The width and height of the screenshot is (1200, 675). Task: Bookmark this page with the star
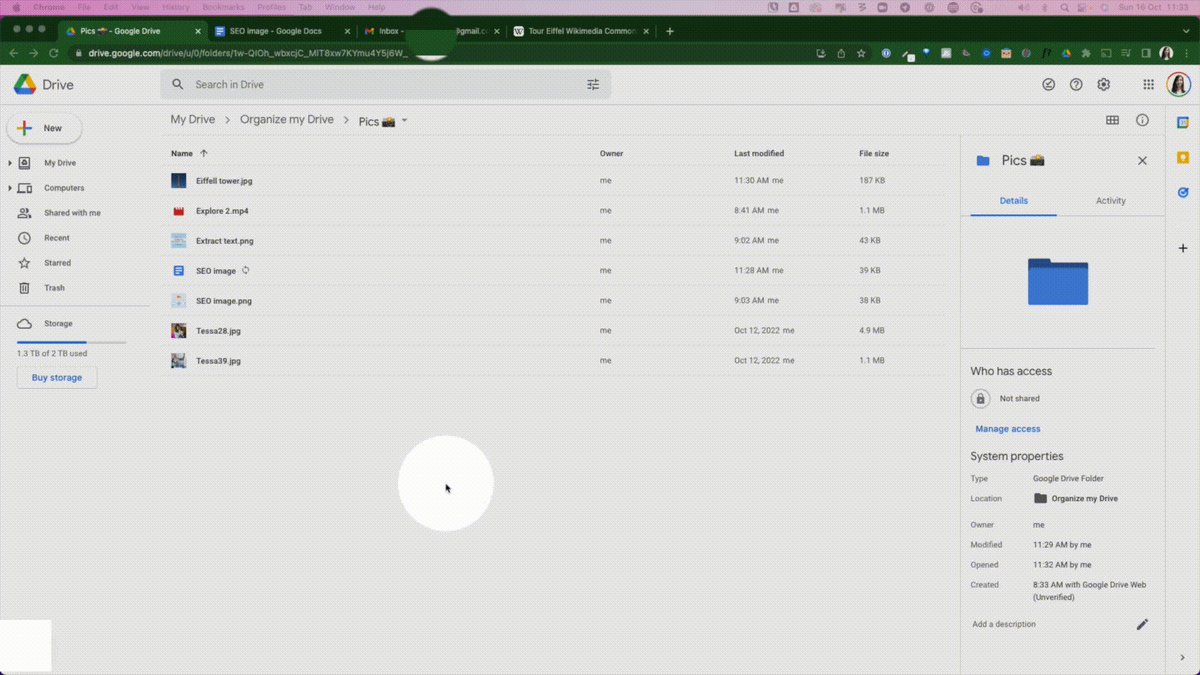coord(861,53)
